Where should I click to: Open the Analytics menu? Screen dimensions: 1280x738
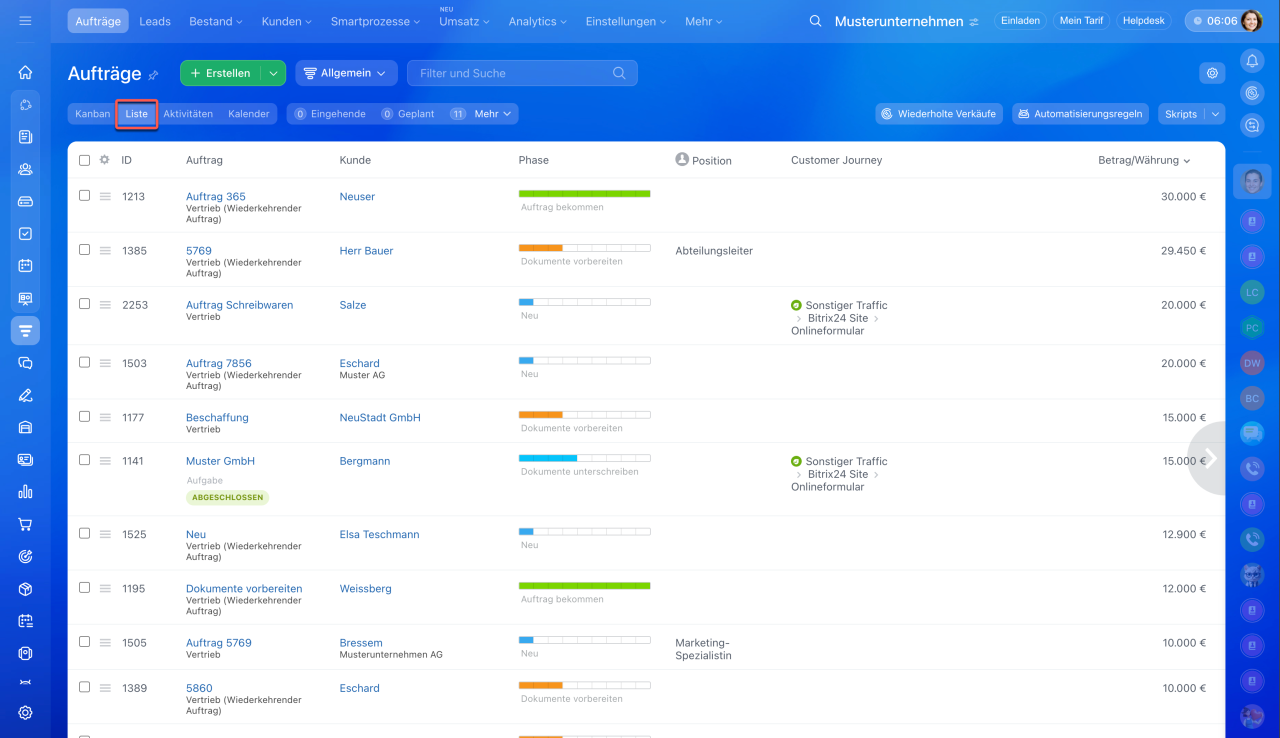pyautogui.click(x=537, y=21)
